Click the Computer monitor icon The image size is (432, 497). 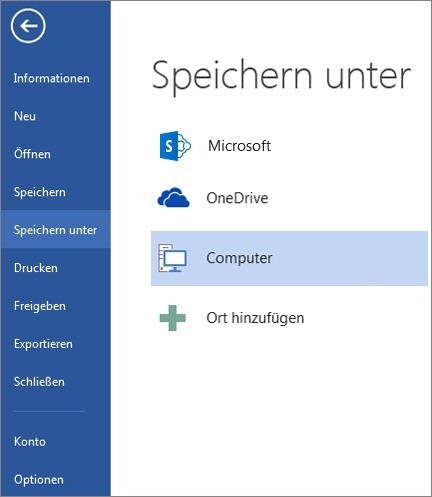[172, 258]
